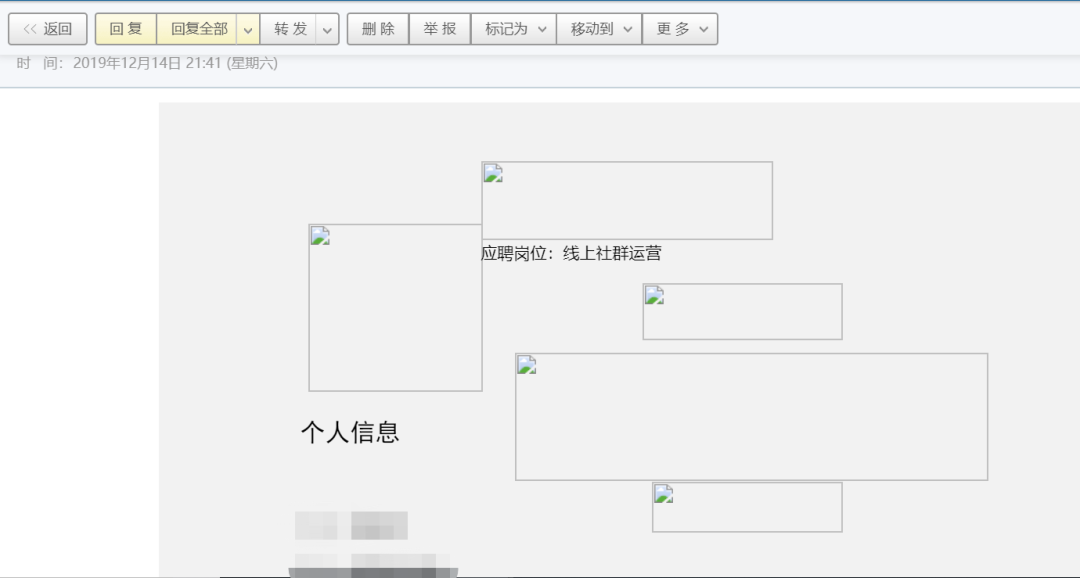The width and height of the screenshot is (1080, 578).
Task: Click the 删除 delete toolbar item
Action: 377,28
